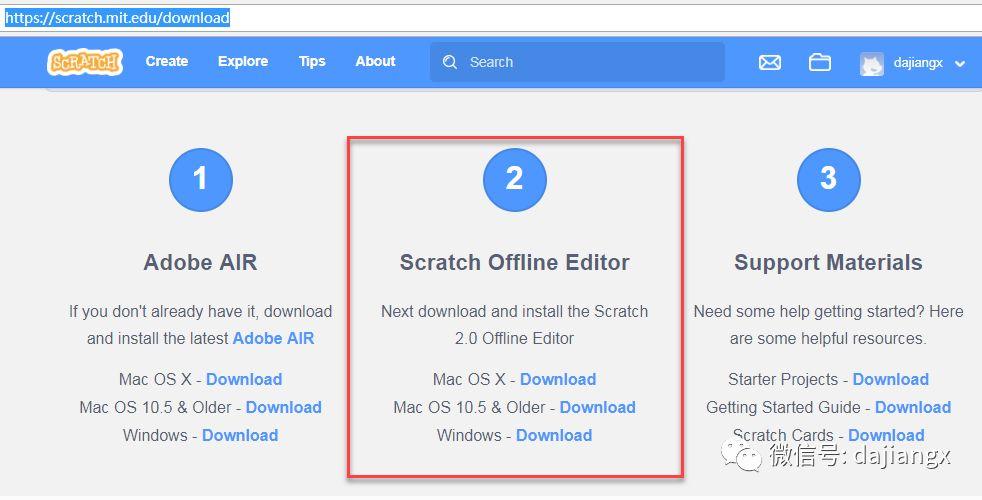Click the Scratch logo
The width and height of the screenshot is (982, 500).
click(x=85, y=62)
